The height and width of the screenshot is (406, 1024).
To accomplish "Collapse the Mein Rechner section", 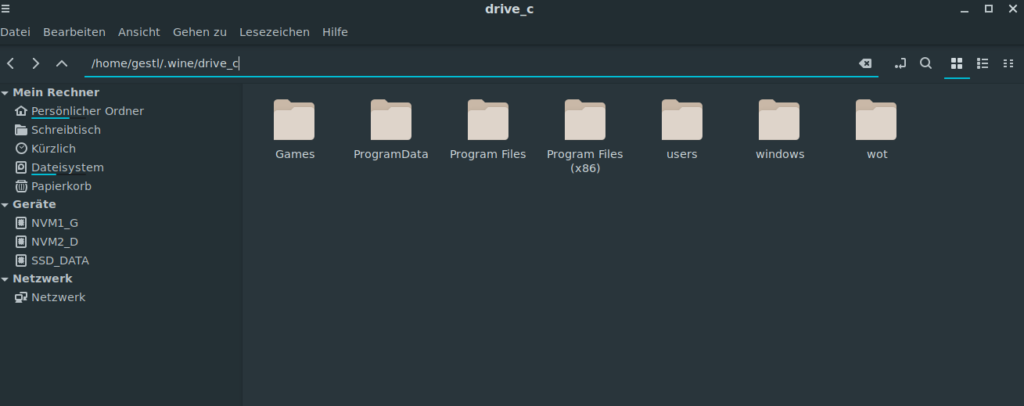I will [5, 93].
